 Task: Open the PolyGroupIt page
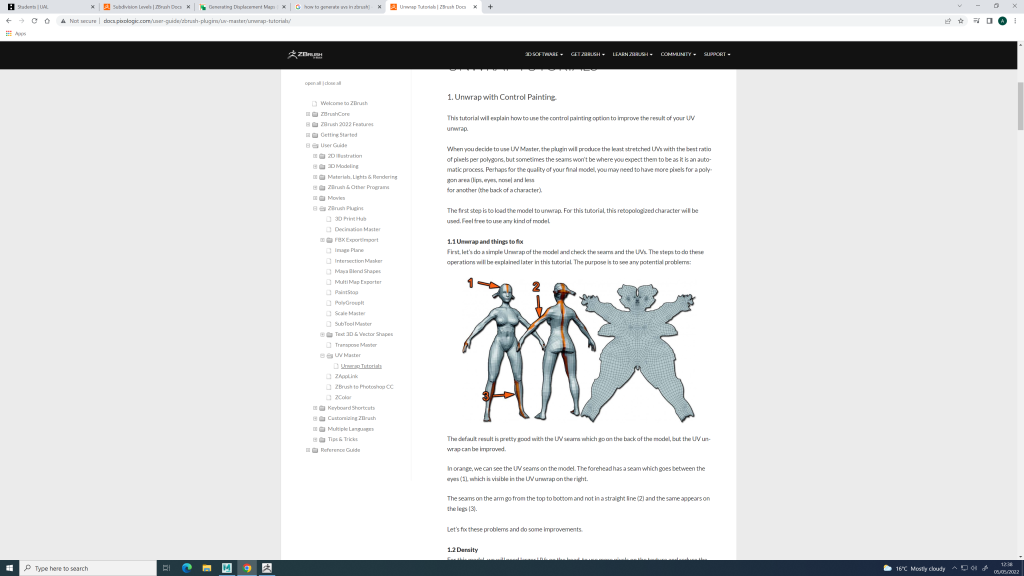coord(349,302)
